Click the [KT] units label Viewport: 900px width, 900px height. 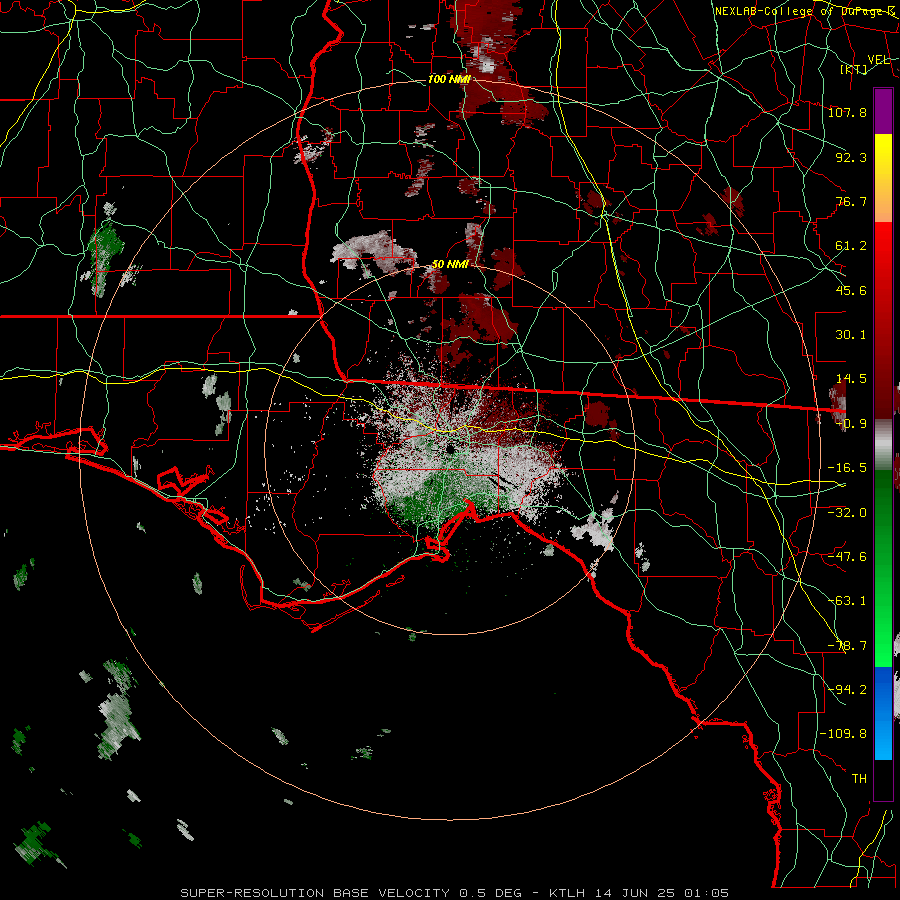tap(854, 69)
